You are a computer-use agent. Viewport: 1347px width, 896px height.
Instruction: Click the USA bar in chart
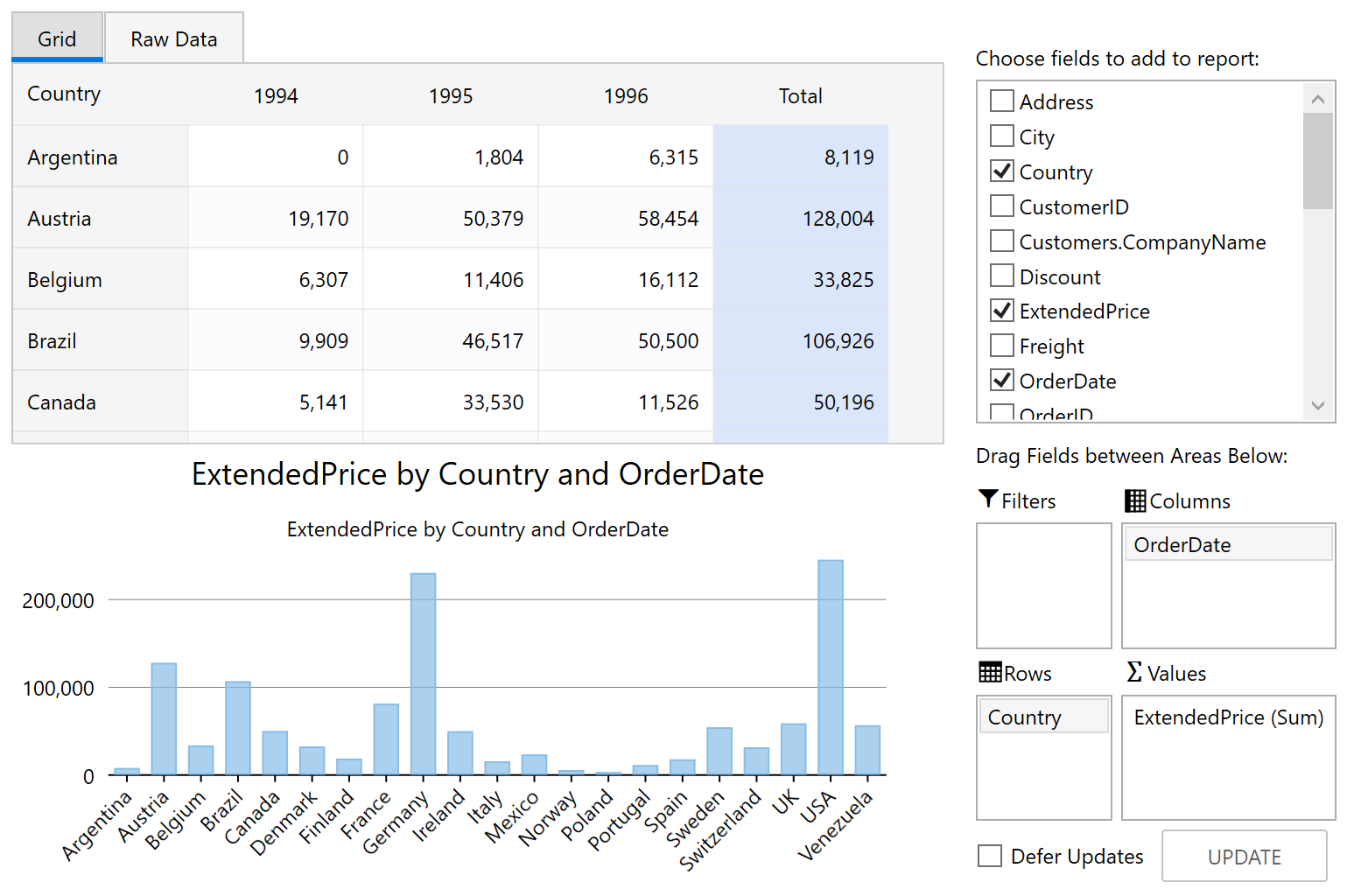[x=830, y=667]
